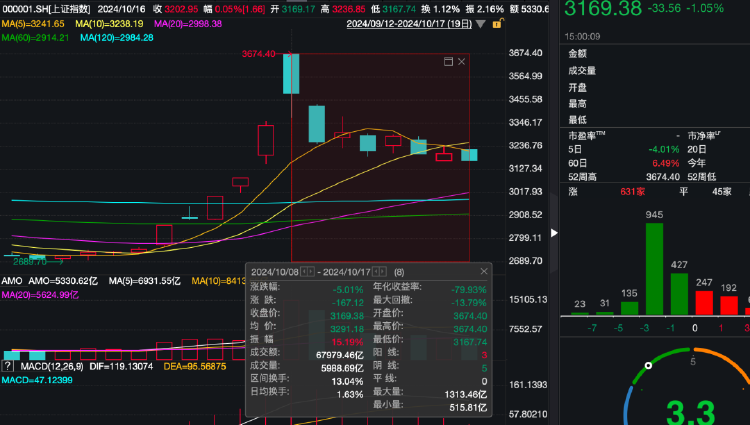The image size is (750, 425).
Task: Click the range selection window icon
Action: pyautogui.click(x=448, y=62)
